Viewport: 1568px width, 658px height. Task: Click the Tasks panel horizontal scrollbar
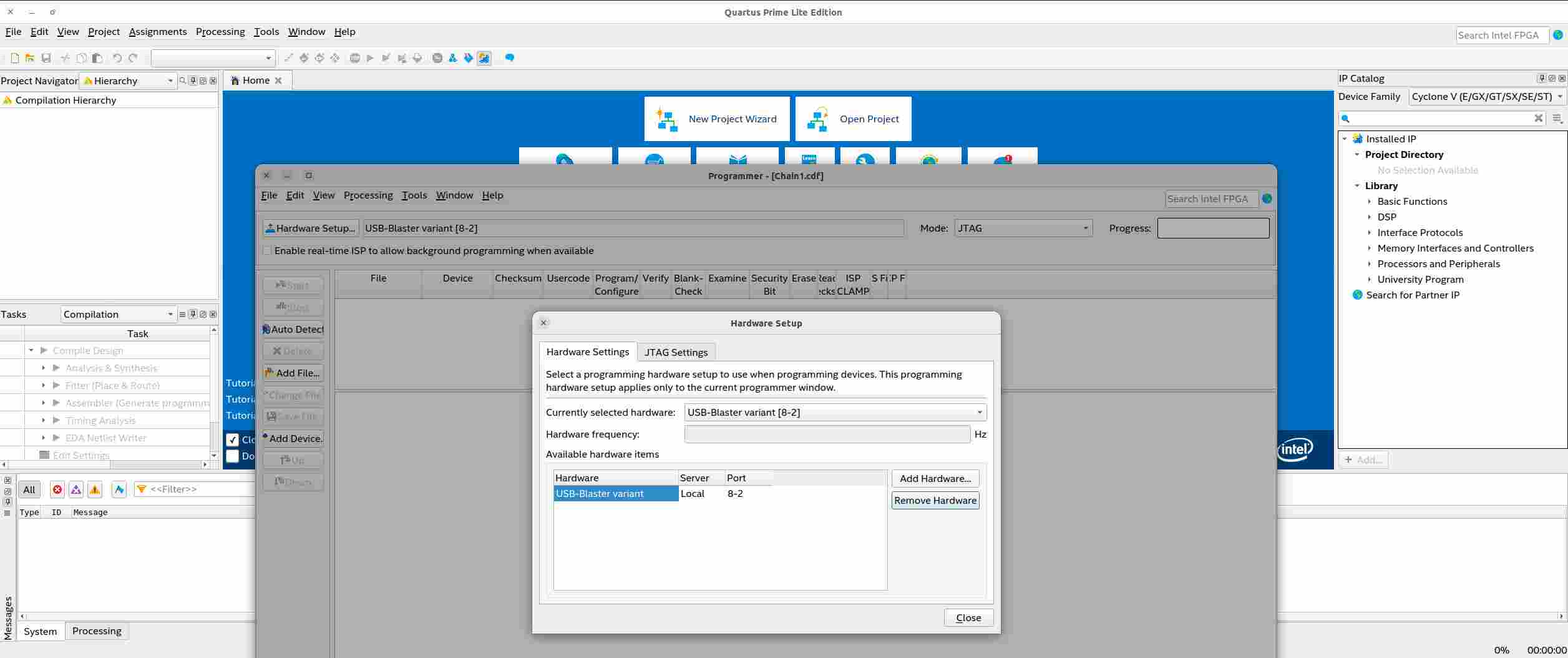click(105, 464)
